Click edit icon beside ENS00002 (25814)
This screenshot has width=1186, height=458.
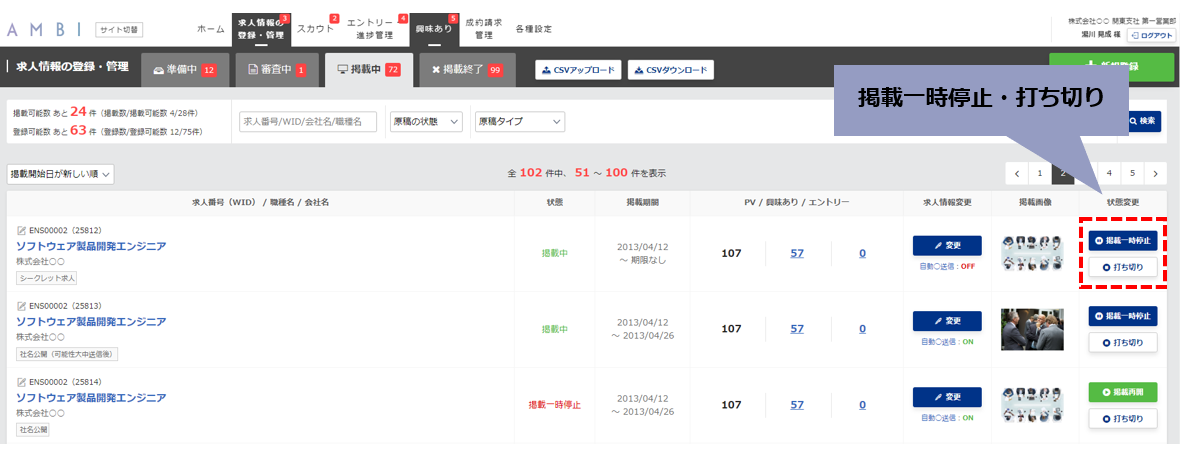coord(21,382)
